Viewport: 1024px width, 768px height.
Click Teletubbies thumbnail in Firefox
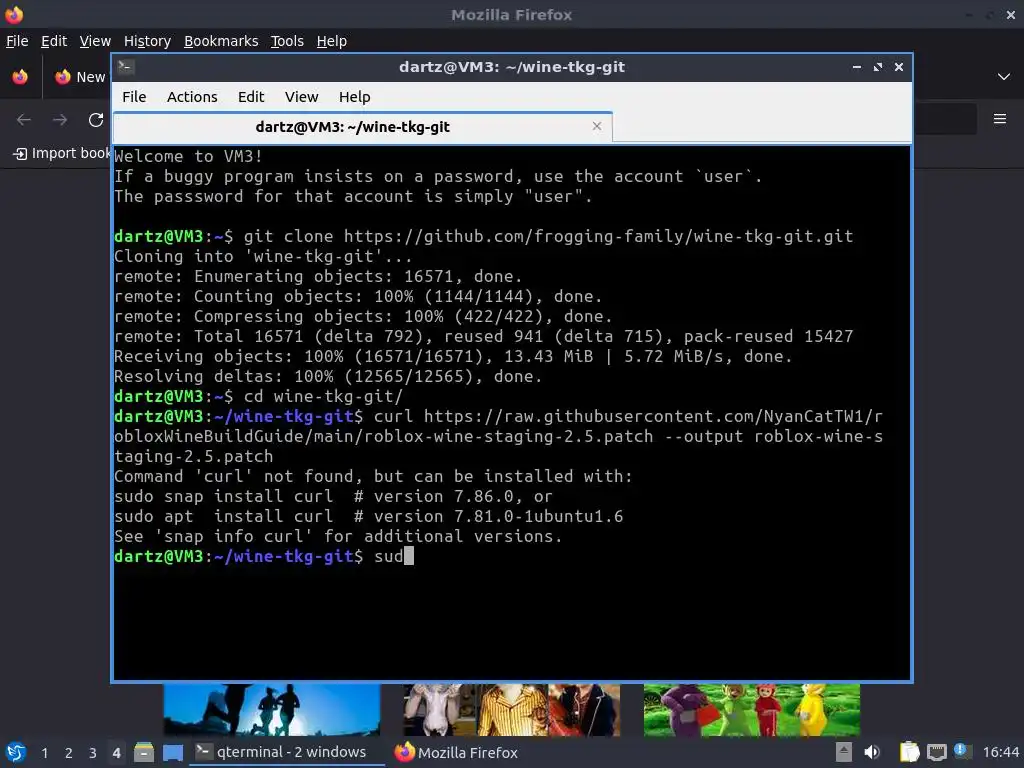click(752, 710)
